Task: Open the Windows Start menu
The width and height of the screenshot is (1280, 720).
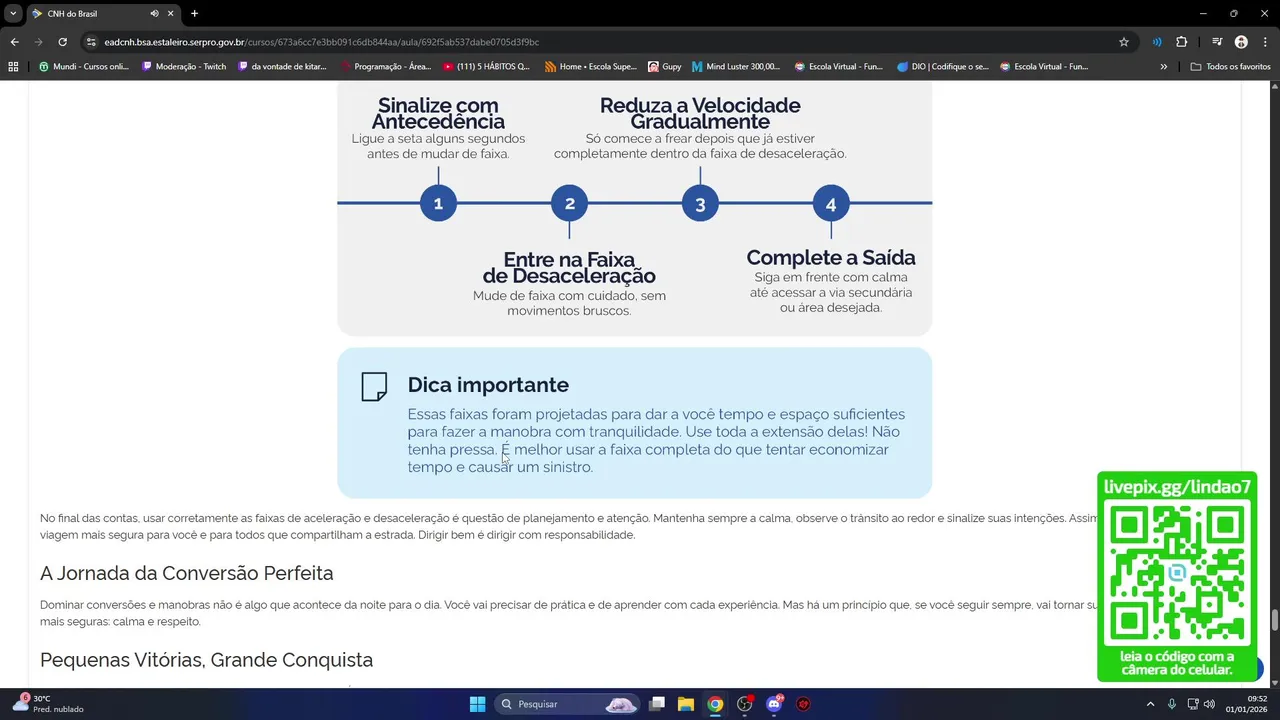Action: pyautogui.click(x=477, y=704)
